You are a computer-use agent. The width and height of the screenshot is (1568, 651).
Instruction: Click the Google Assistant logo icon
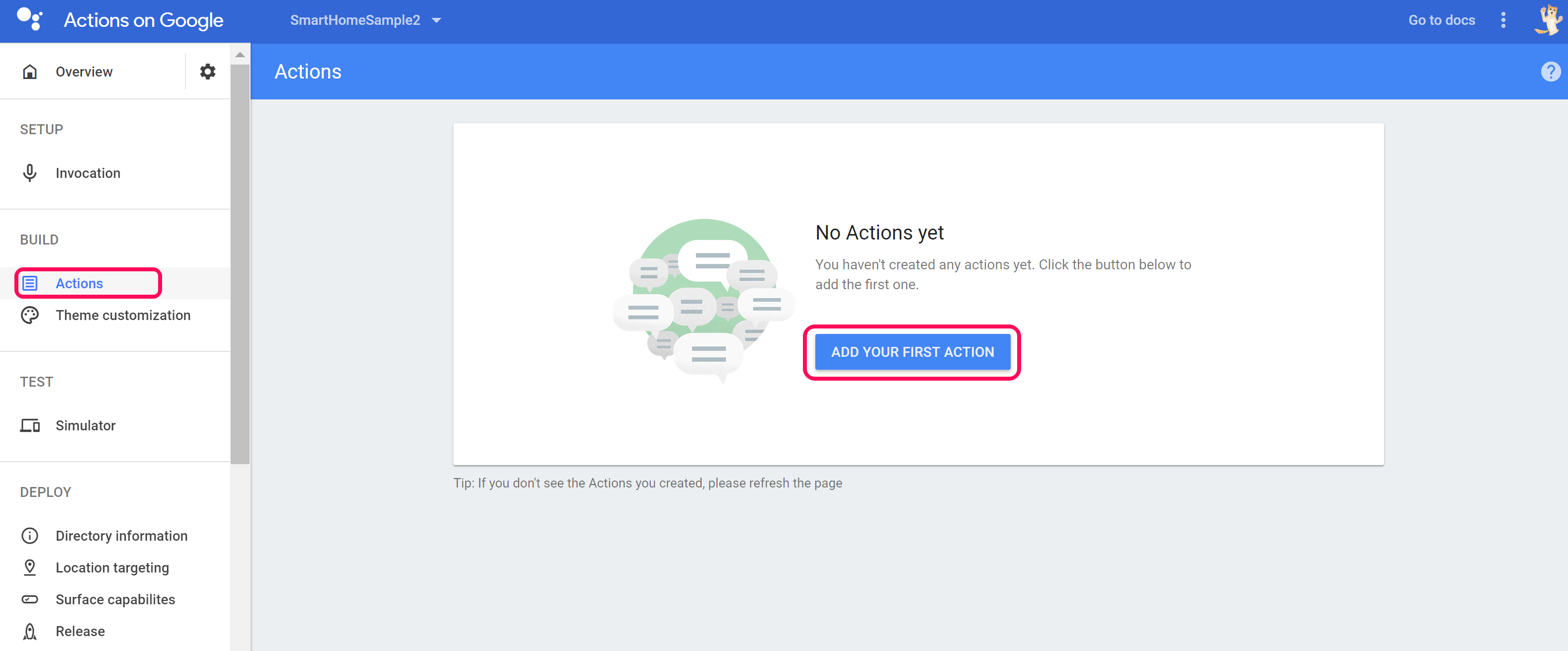[29, 19]
